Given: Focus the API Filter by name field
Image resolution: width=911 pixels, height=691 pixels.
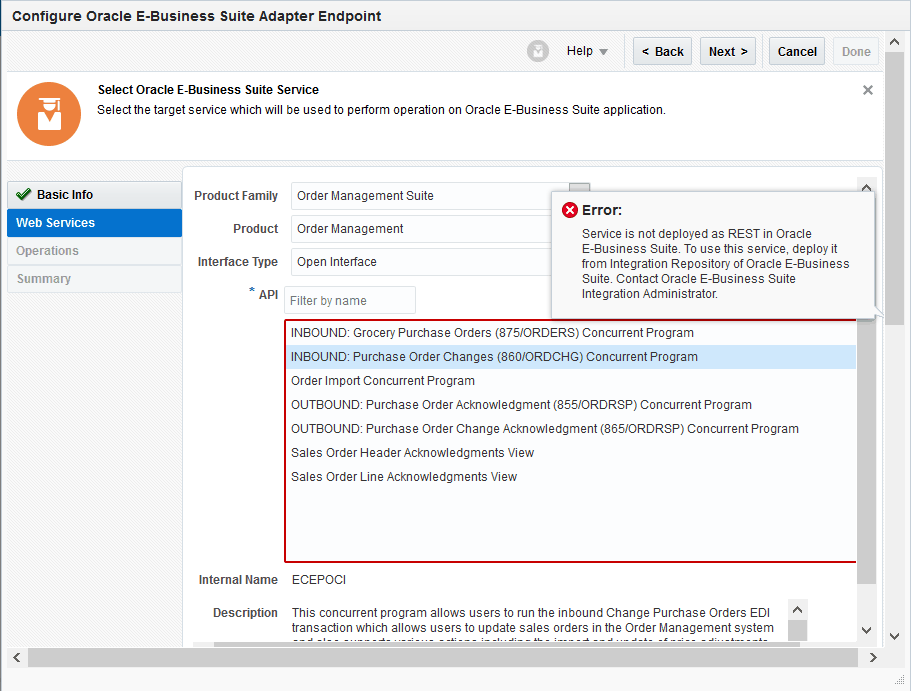Looking at the screenshot, I should (x=350, y=300).
